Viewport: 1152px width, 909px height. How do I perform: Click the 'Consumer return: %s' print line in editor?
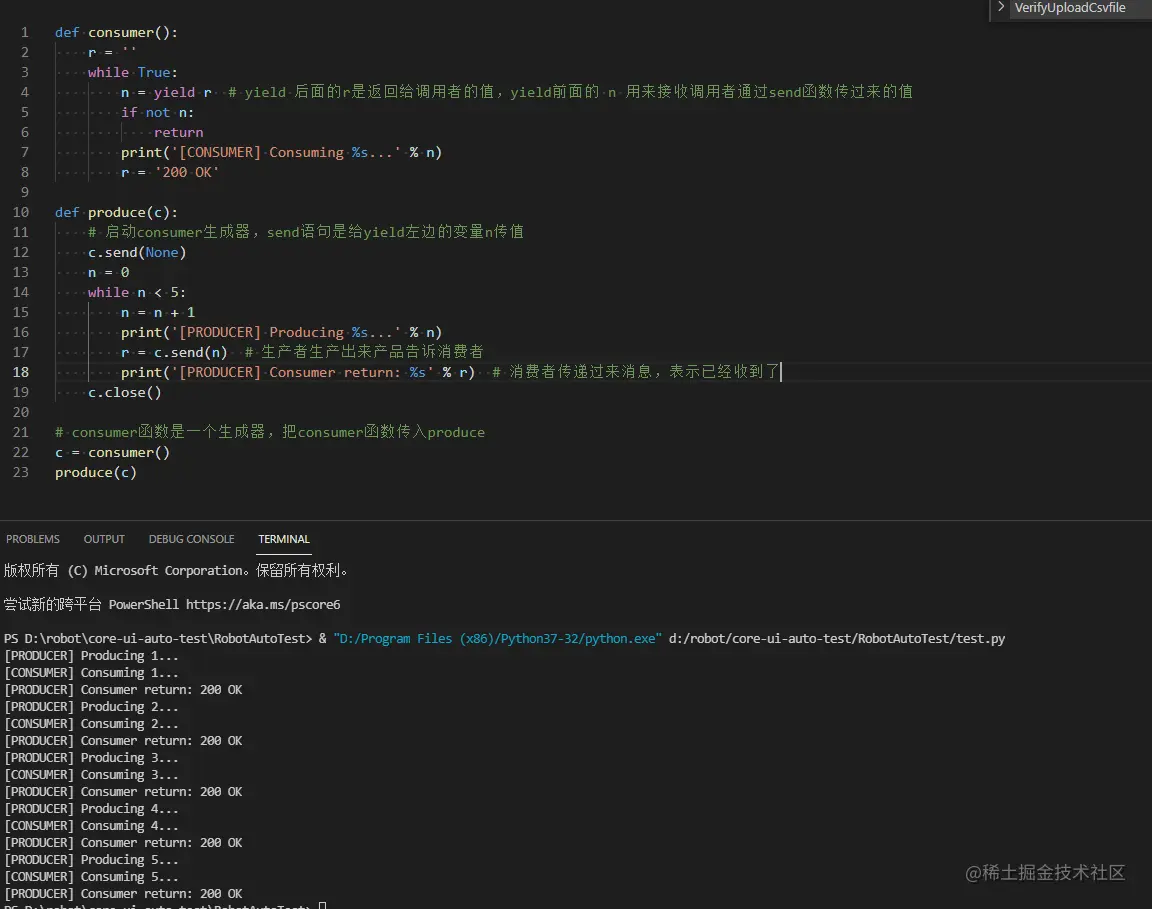[298, 373]
